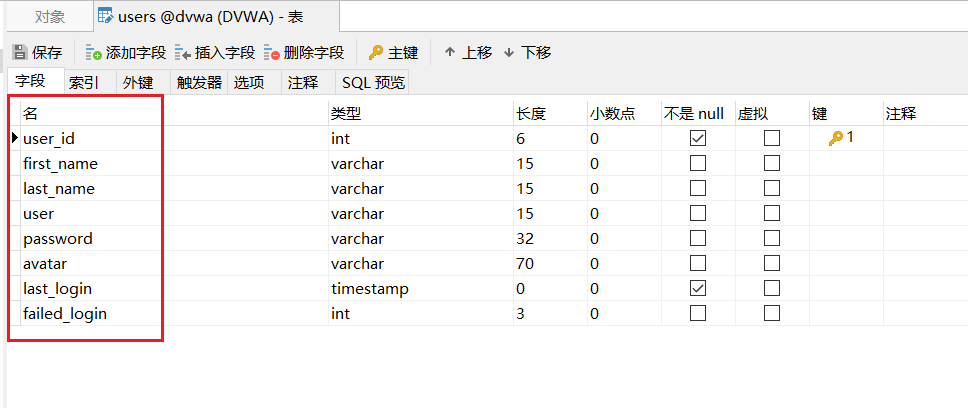This screenshot has height=408, width=968.
Task: Click the gold key icon in user_id row
Action: [x=836, y=139]
